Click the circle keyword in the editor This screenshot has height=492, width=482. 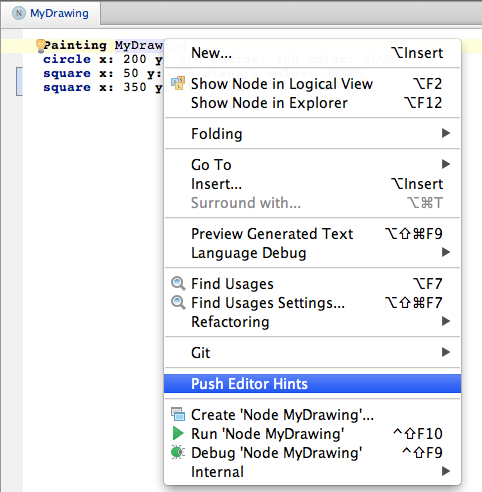coord(67,59)
